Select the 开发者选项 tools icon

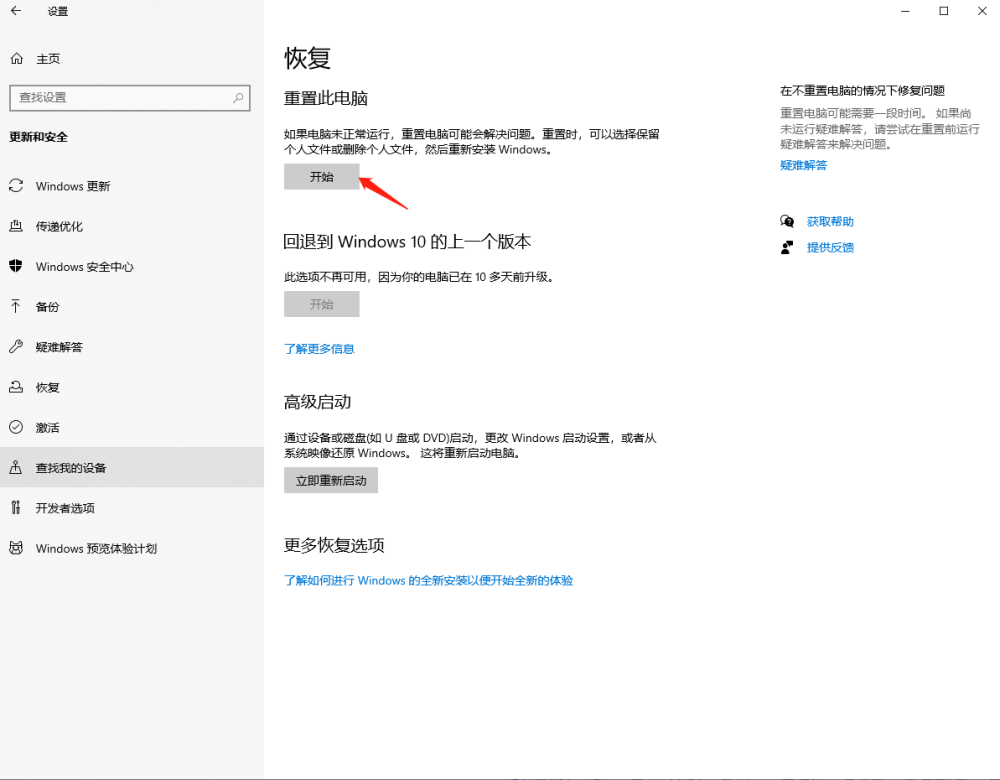click(x=16, y=508)
